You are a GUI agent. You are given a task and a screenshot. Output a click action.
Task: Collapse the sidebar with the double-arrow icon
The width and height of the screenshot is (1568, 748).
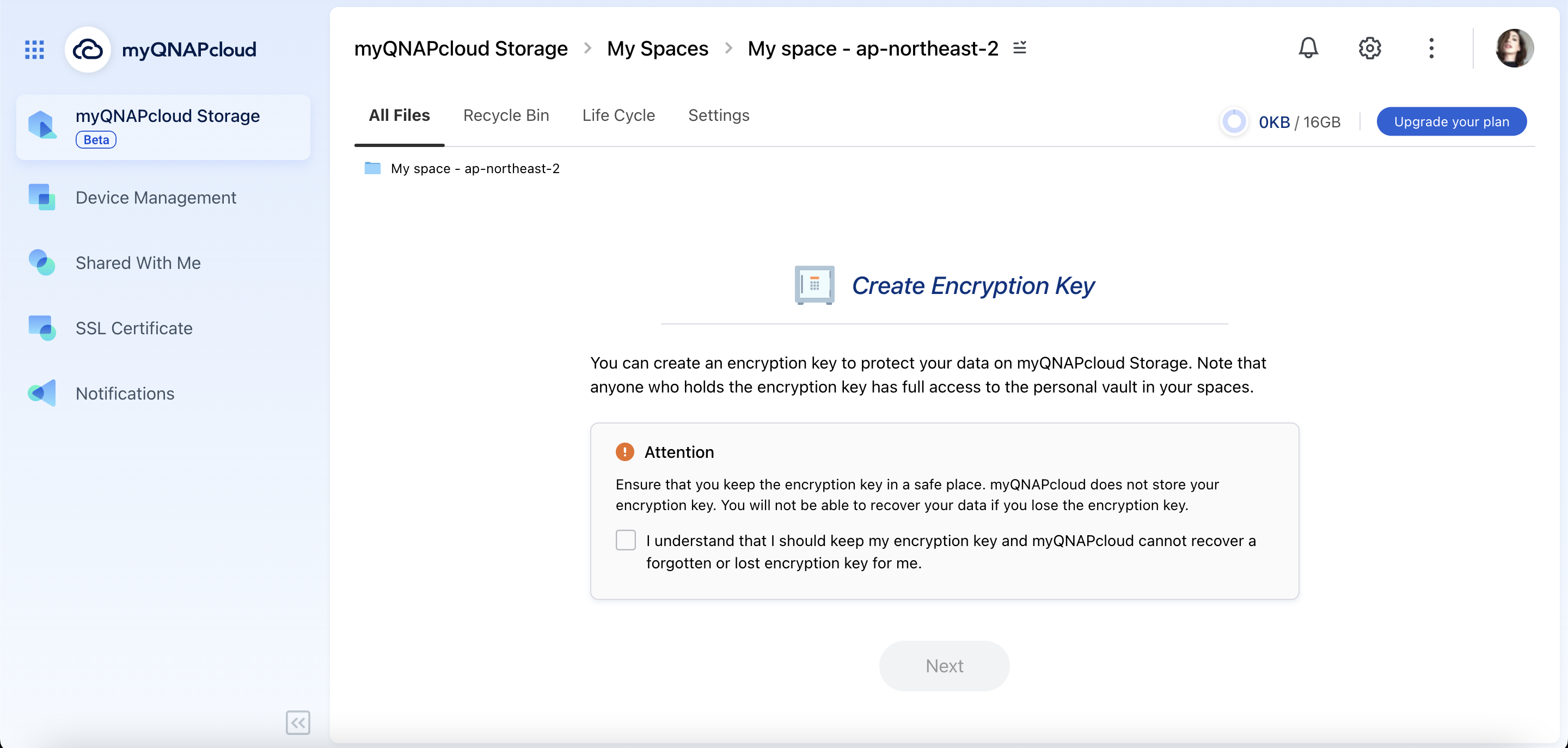click(x=298, y=722)
